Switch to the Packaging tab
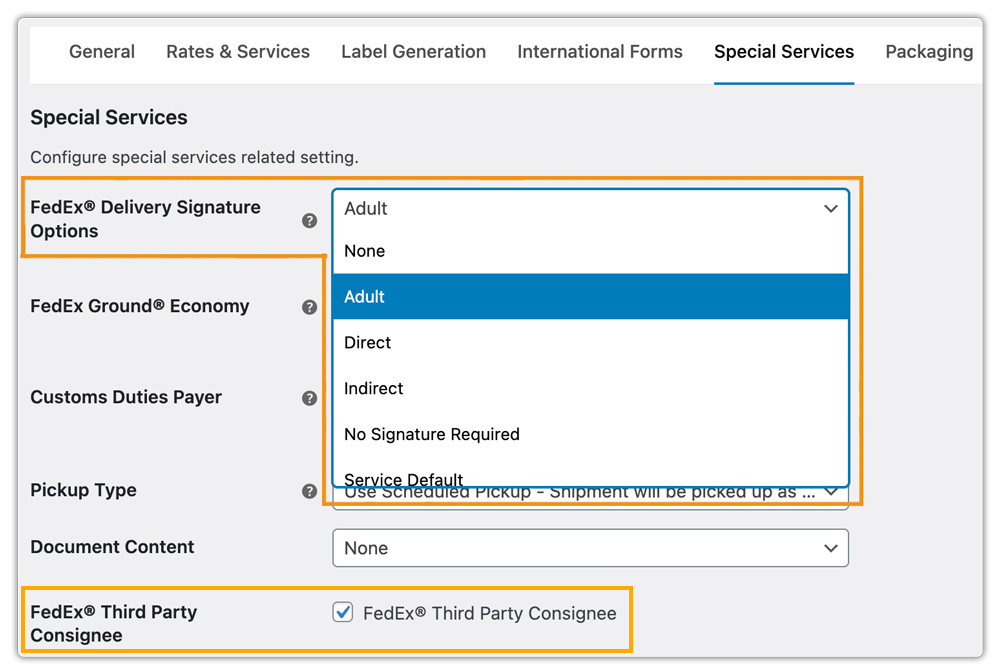Viewport: 1000px width, 669px height. [928, 51]
